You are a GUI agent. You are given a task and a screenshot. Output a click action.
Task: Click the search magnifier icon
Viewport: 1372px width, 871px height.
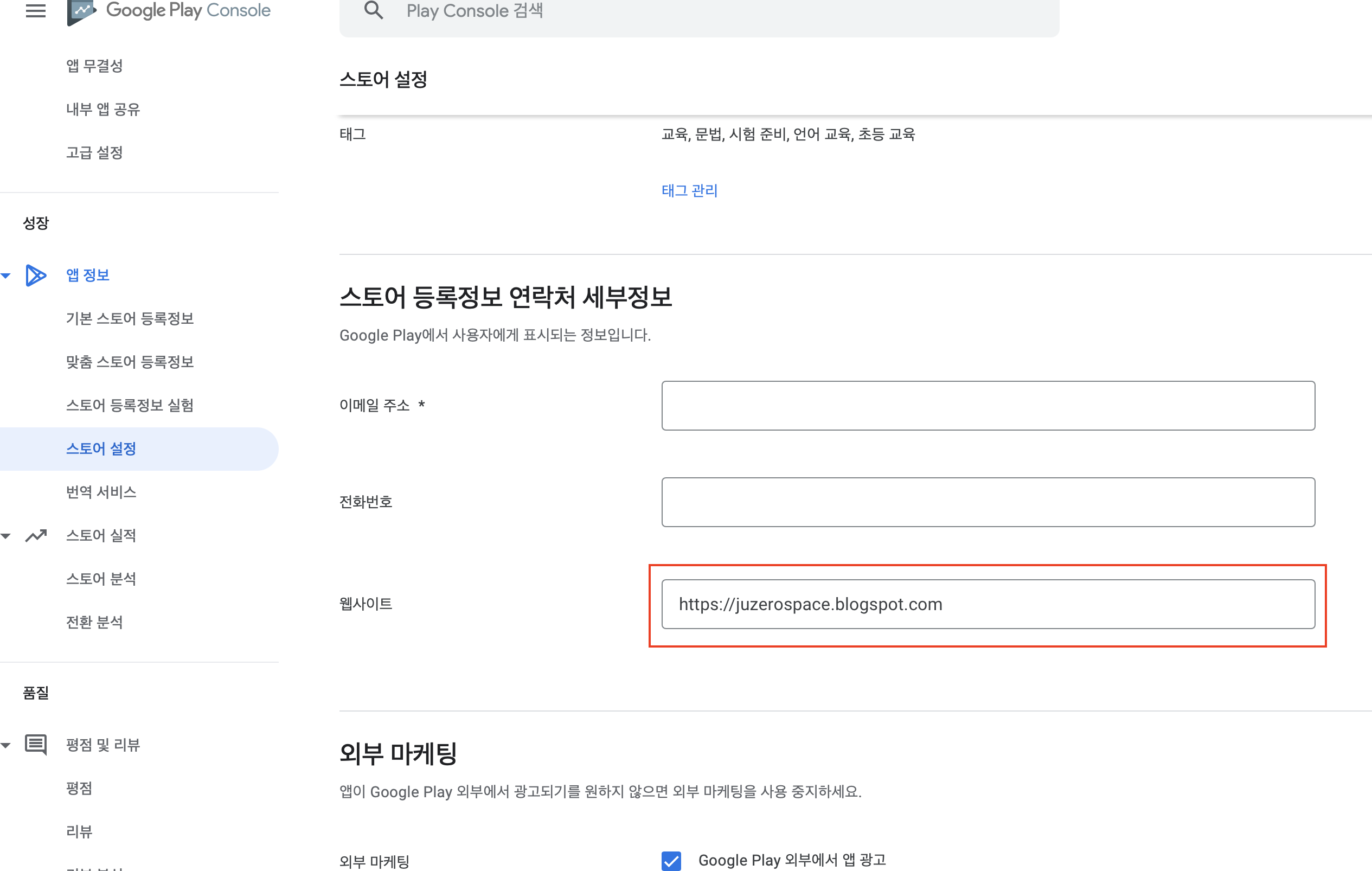point(374,10)
